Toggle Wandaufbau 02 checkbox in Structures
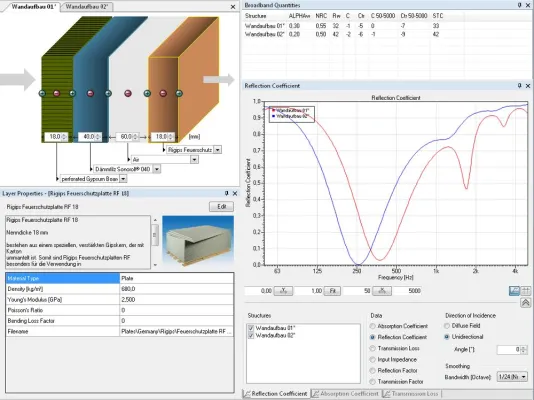Viewport: 534px width, 400px height. pos(251,336)
